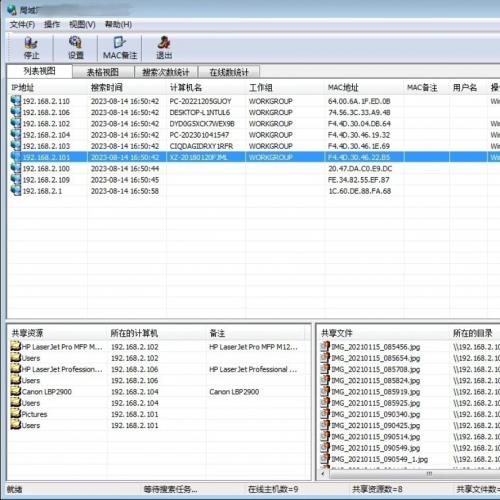Select file IMG_20210115_090549.jpg
The image size is (500, 500).
pyautogui.click(x=376, y=448)
